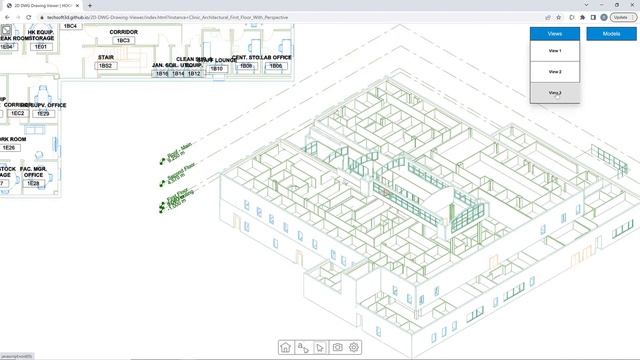Screen dimensions: 640x360
Task: Click the Chrome Update button
Action: (623, 18)
